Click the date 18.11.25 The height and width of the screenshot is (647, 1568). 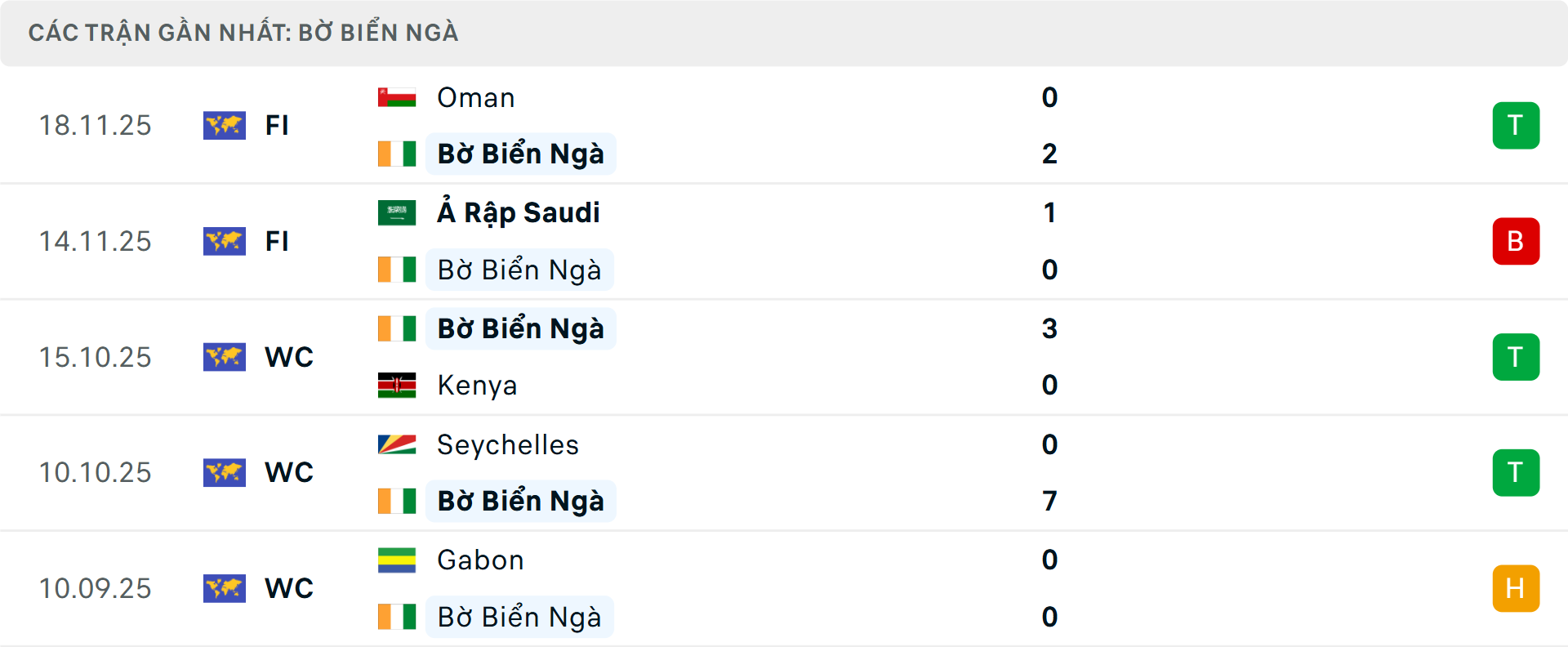pyautogui.click(x=95, y=125)
